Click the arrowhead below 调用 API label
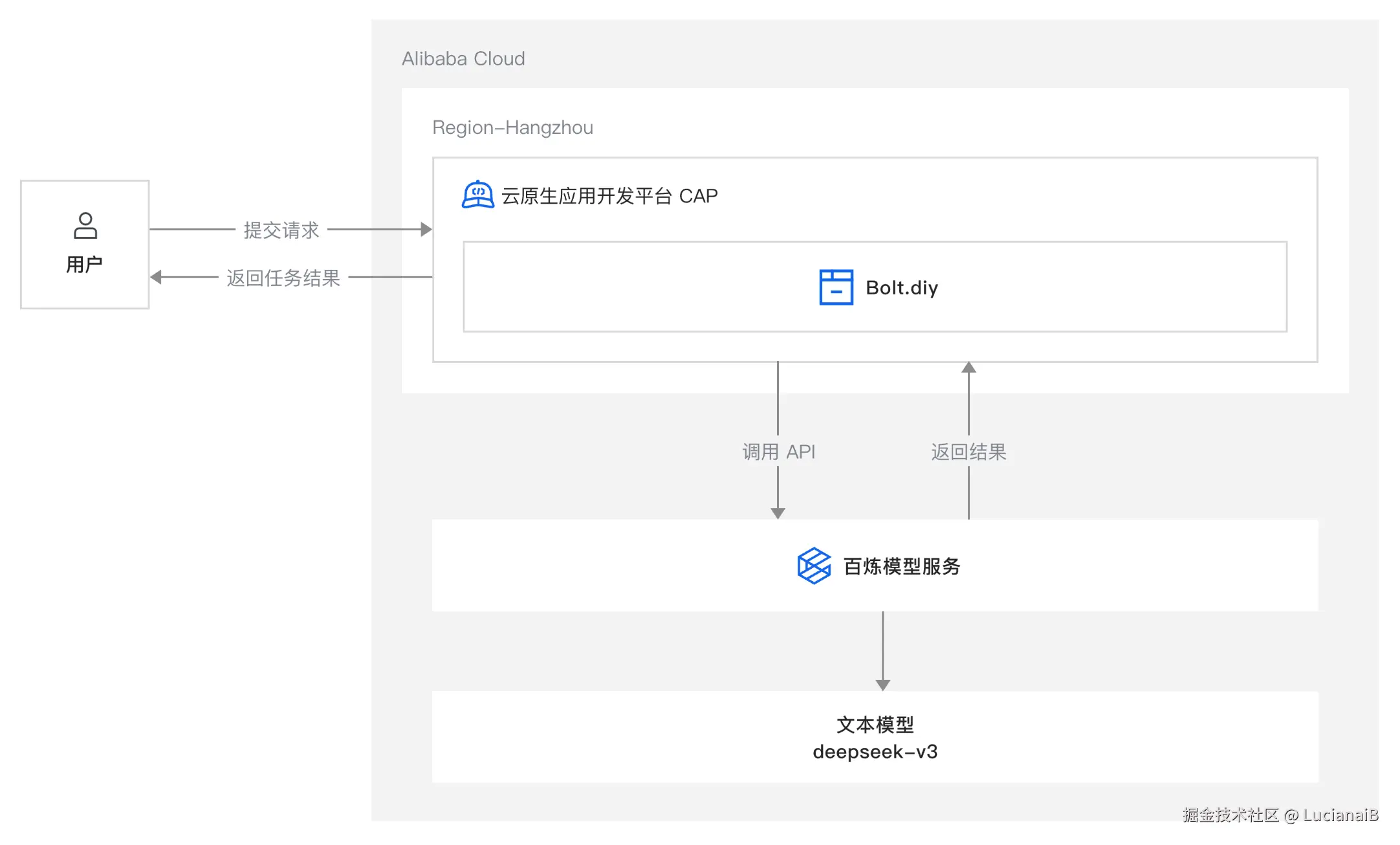 [x=778, y=513]
